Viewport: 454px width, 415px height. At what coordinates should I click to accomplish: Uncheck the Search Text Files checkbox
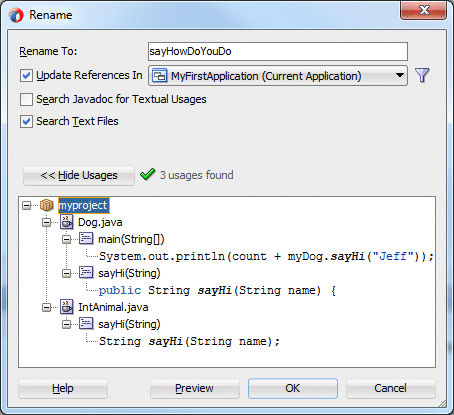click(26, 121)
